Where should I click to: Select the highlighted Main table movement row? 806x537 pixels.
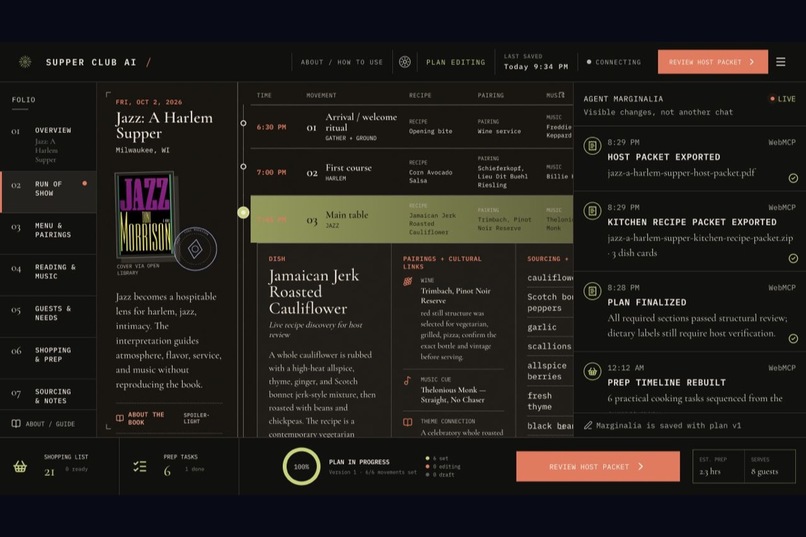pyautogui.click(x=411, y=219)
